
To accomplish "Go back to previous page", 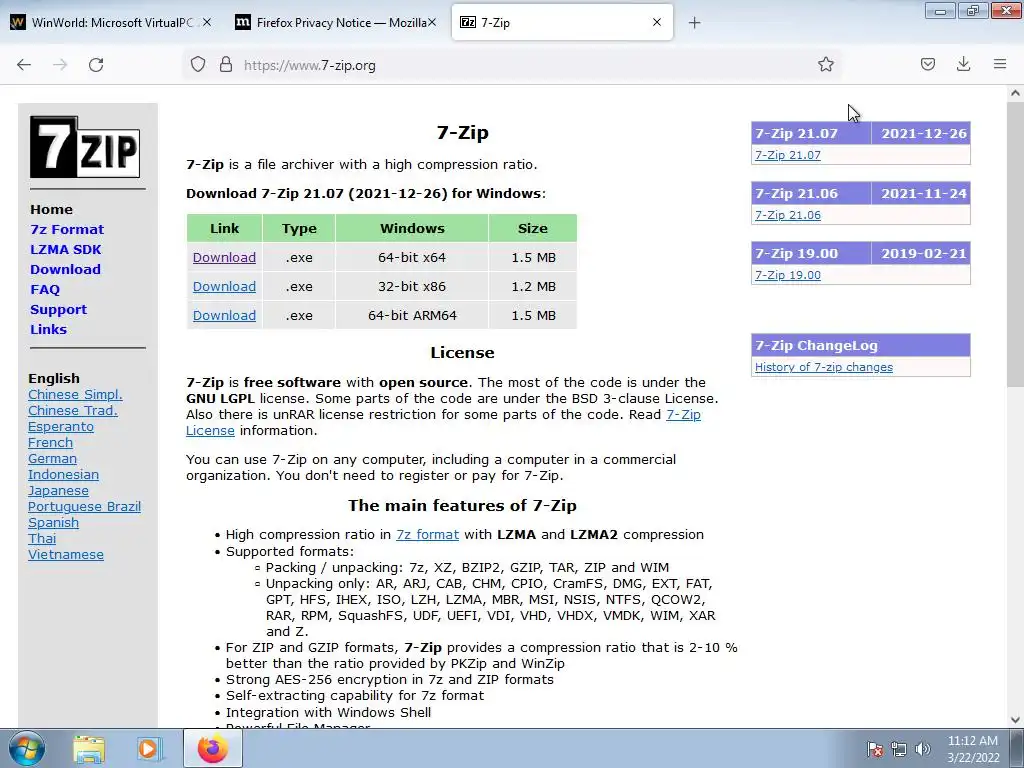I will coord(24,65).
